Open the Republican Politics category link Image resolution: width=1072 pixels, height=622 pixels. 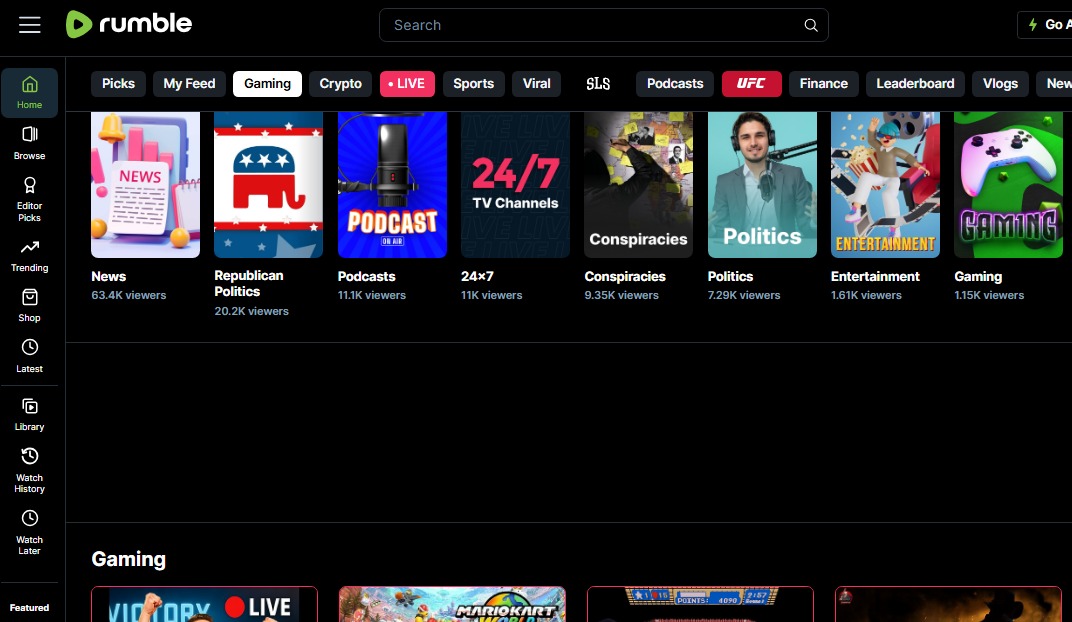249,283
